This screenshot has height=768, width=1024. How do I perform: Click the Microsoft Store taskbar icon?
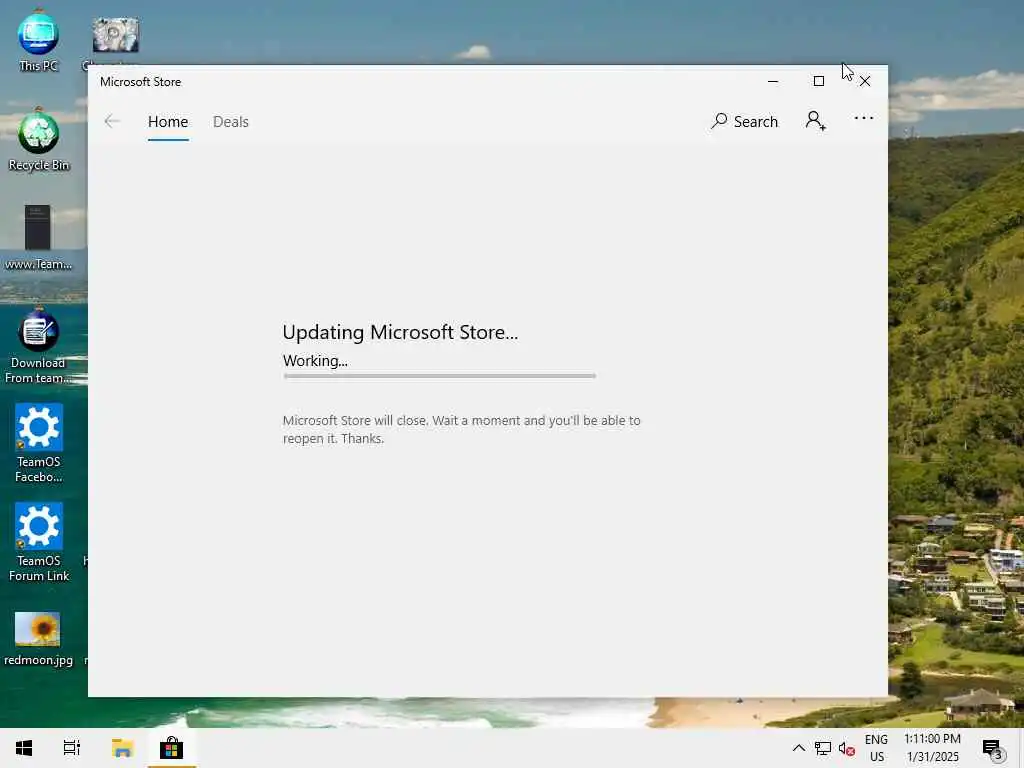click(x=172, y=748)
